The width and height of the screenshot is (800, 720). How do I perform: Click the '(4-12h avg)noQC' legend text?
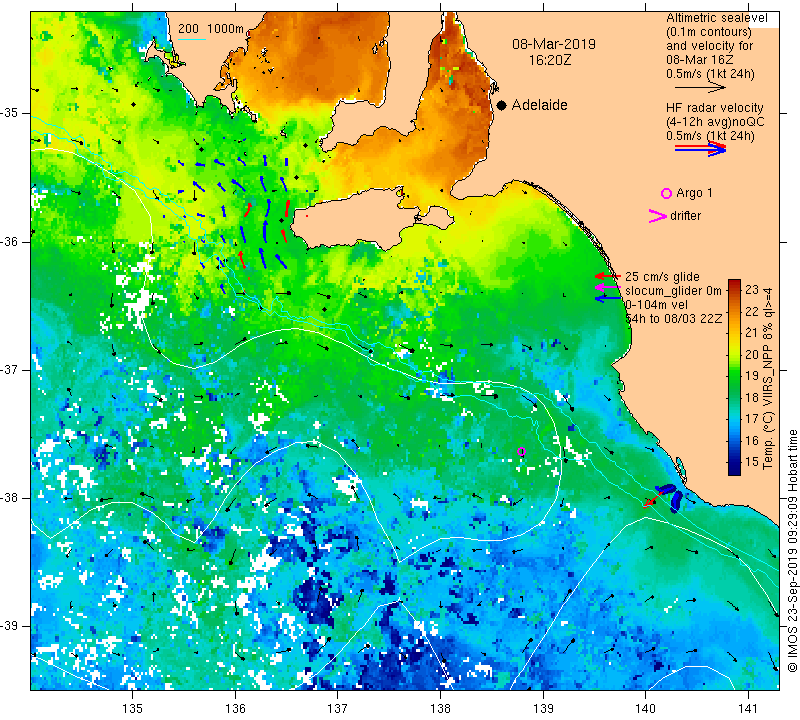(715, 122)
